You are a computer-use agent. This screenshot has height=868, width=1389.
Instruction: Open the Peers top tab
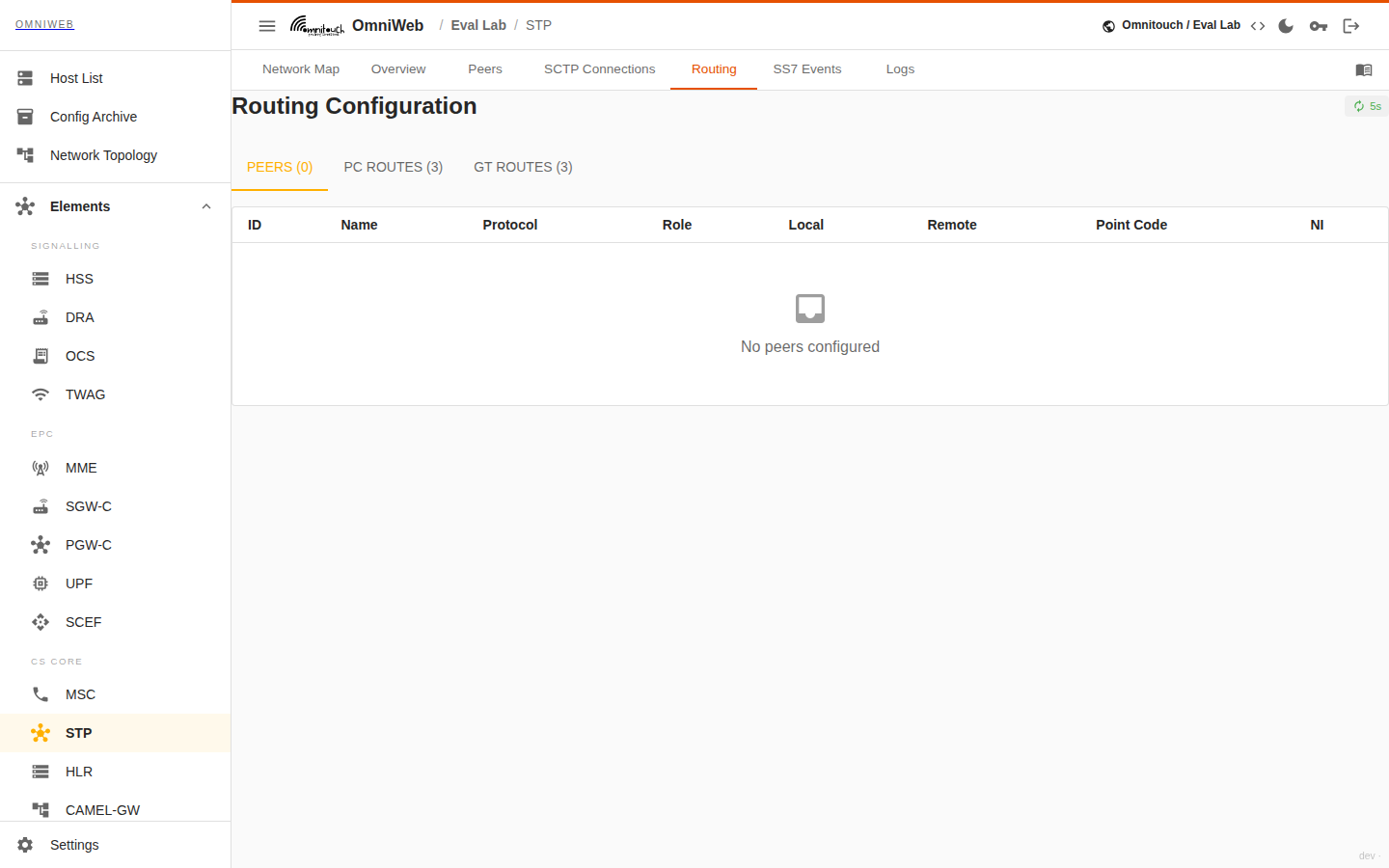pos(485,69)
